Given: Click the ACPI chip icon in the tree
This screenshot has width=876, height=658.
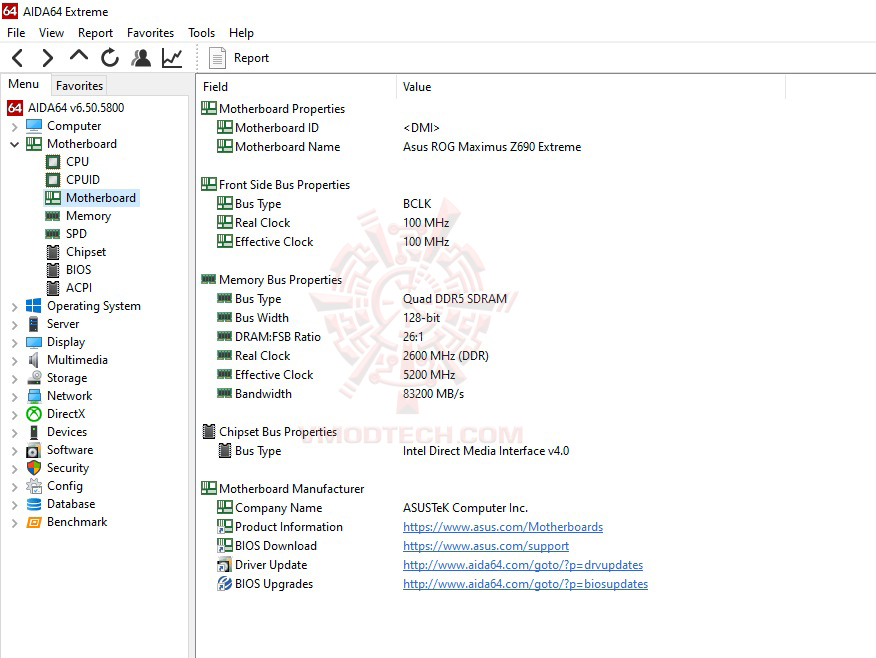Looking at the screenshot, I should pyautogui.click(x=53, y=288).
